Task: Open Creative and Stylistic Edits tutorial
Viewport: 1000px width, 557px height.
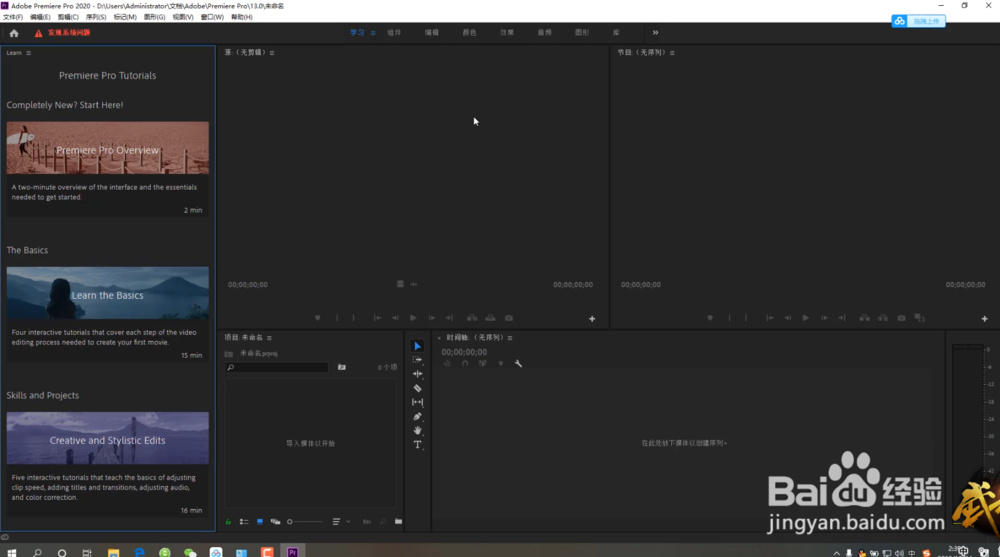Action: (x=107, y=438)
